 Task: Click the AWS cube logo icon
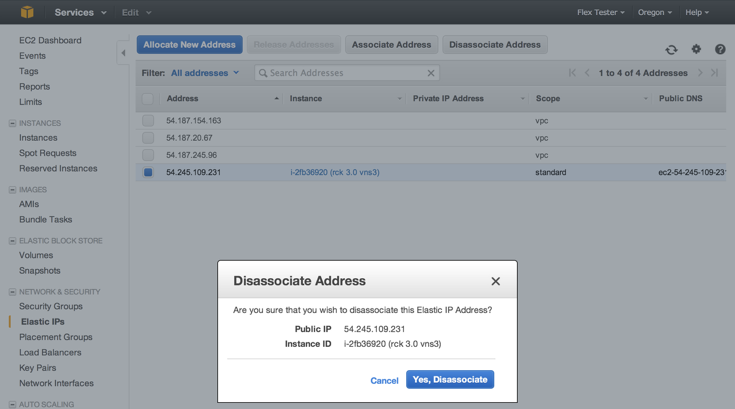[x=27, y=12]
